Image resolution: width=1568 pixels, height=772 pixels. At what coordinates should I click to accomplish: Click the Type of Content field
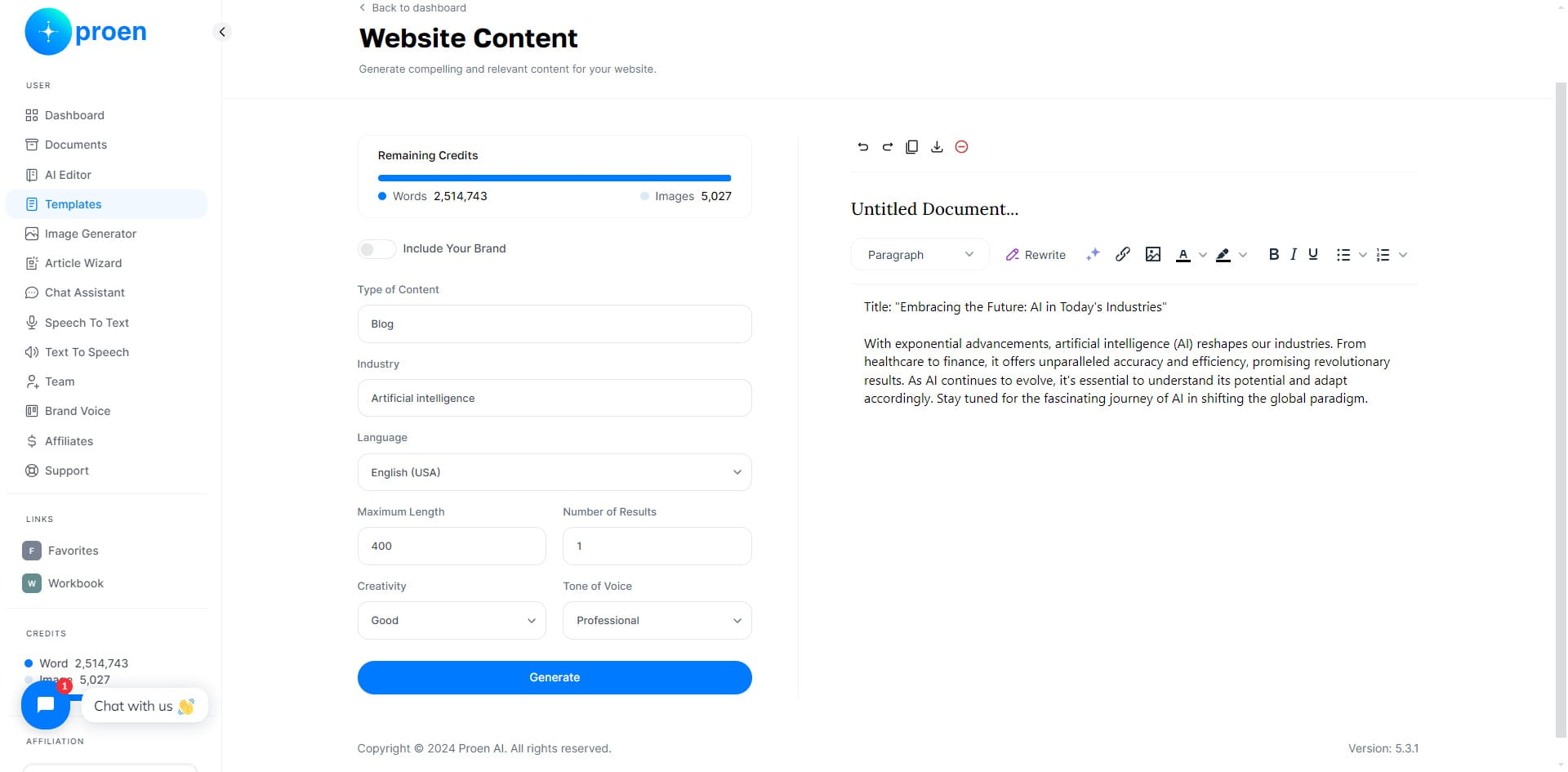[555, 324]
